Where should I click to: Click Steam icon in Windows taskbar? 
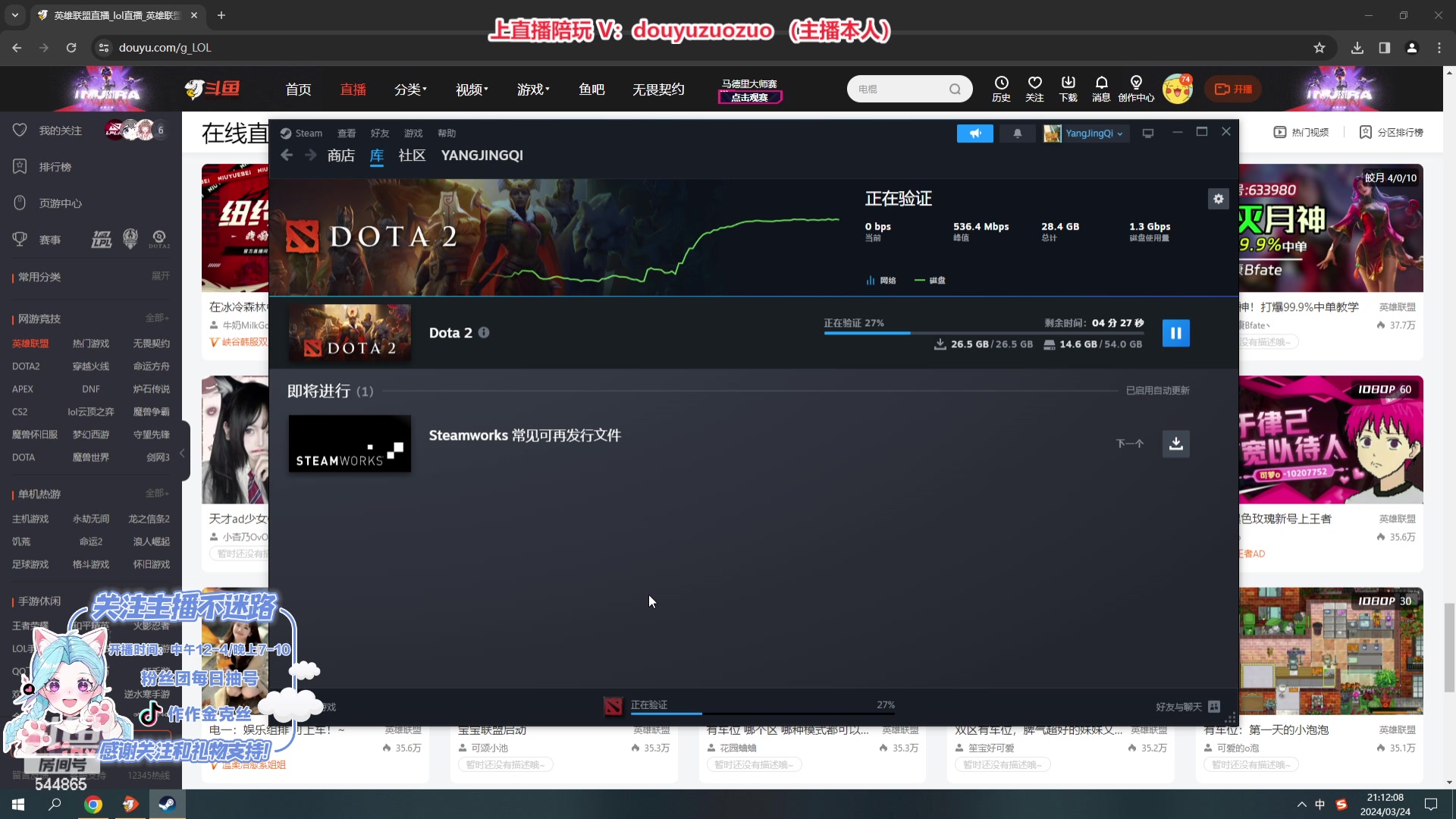coord(167,805)
